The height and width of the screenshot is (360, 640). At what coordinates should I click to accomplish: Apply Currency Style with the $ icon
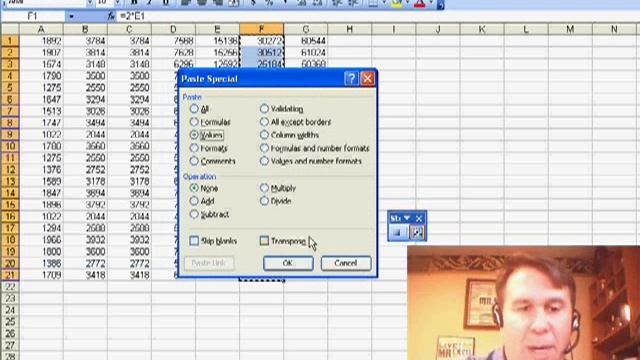[253, 2]
